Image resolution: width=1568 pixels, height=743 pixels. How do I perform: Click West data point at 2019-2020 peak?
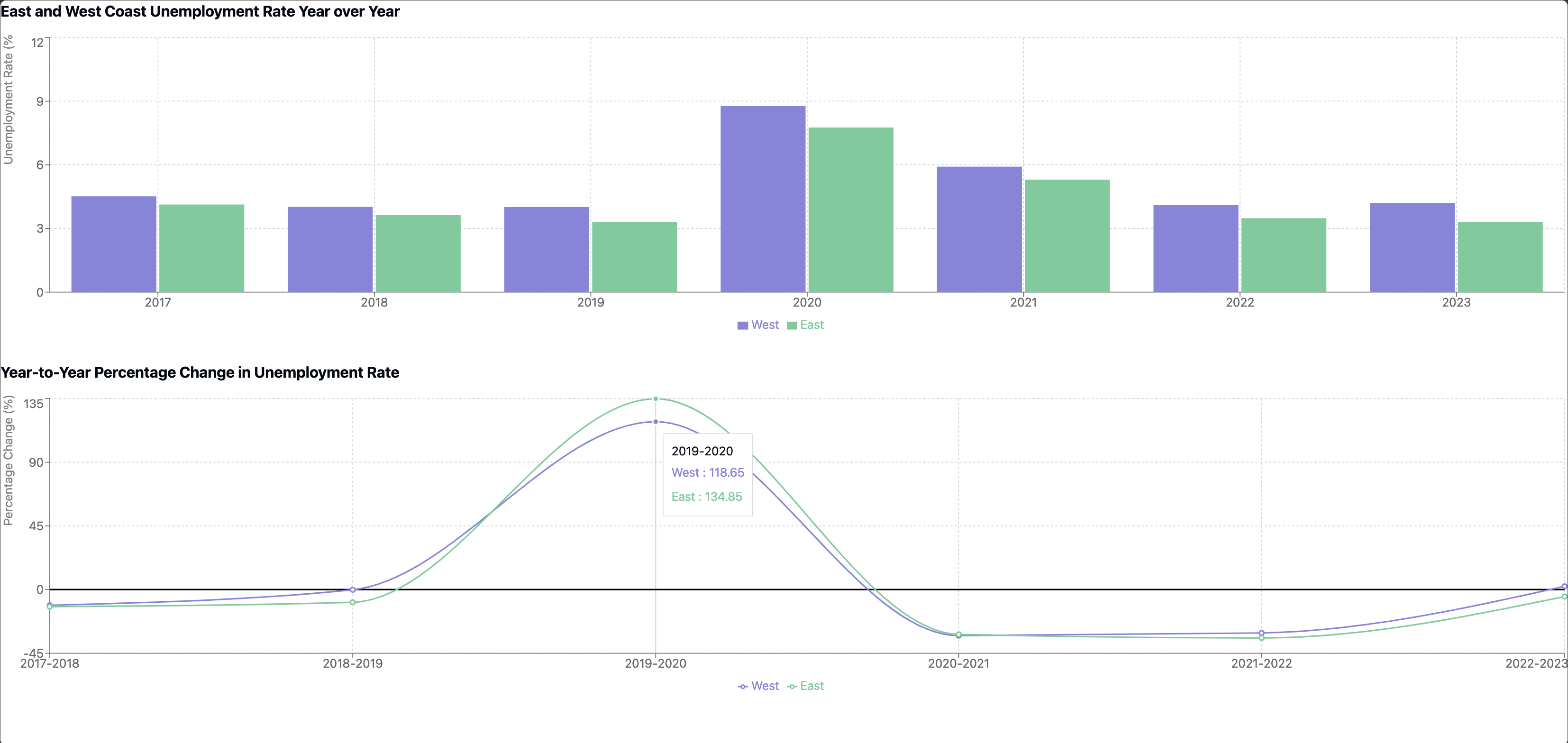click(656, 422)
